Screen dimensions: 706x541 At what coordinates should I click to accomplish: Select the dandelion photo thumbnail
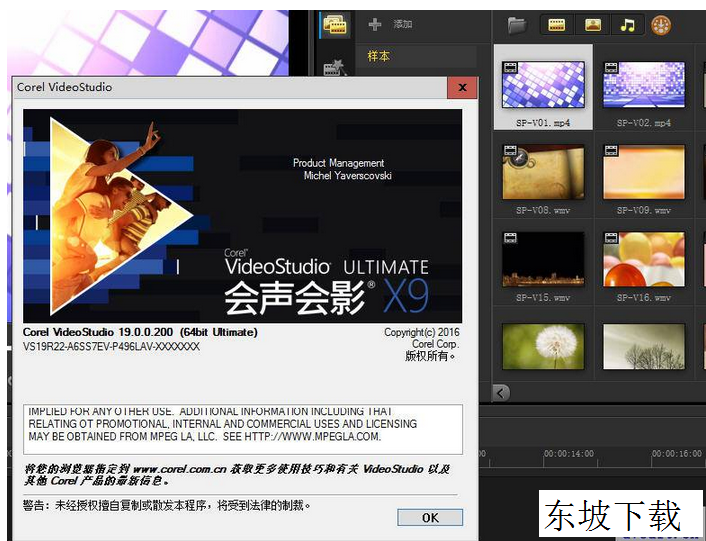pos(543,346)
